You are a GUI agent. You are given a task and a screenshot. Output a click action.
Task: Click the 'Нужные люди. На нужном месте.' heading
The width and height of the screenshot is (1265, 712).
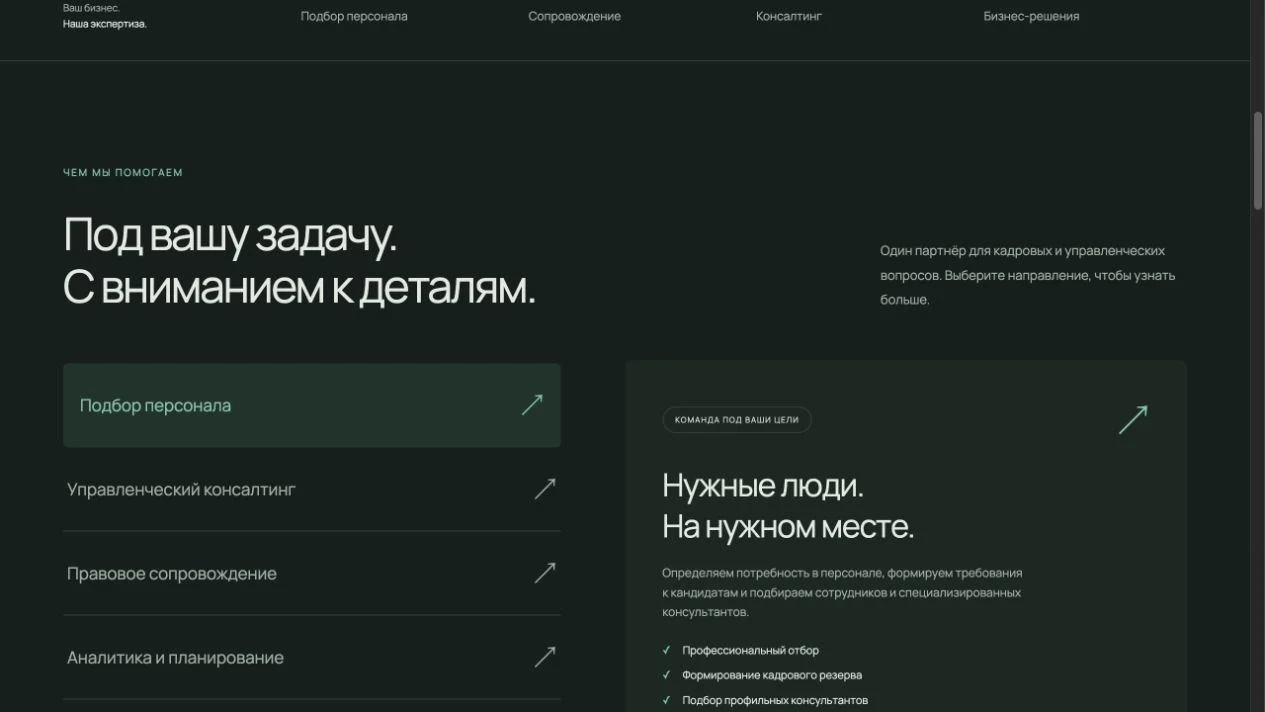coord(788,506)
